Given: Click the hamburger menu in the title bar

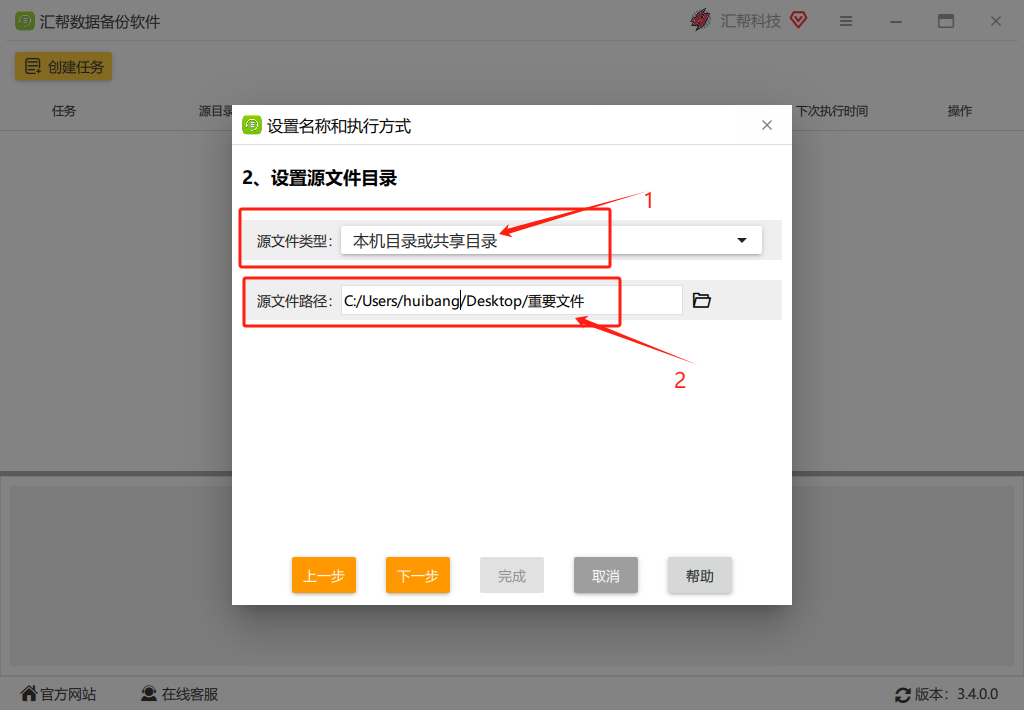Looking at the screenshot, I should click(x=845, y=20).
